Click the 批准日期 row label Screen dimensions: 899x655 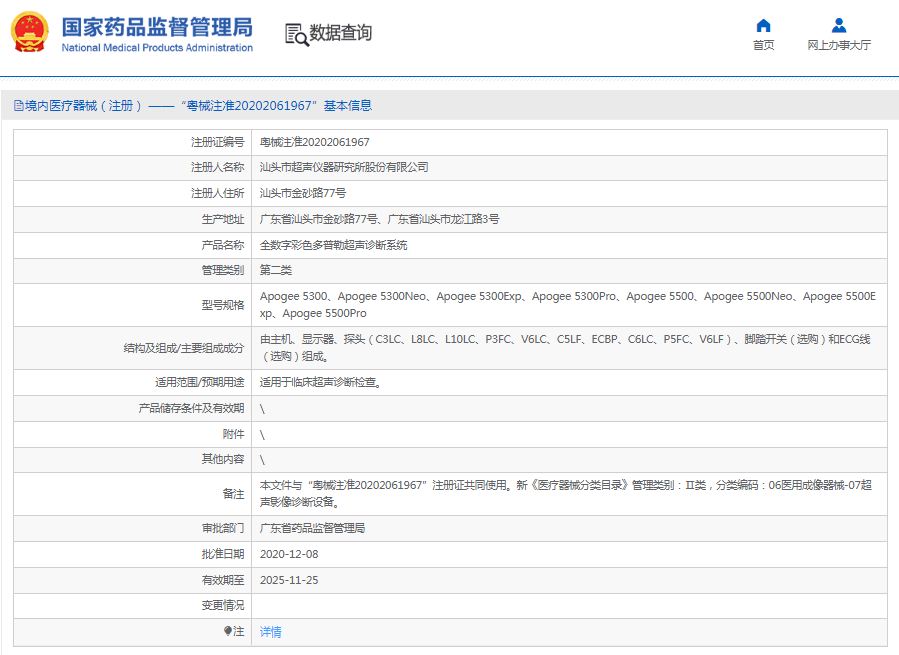(222, 554)
